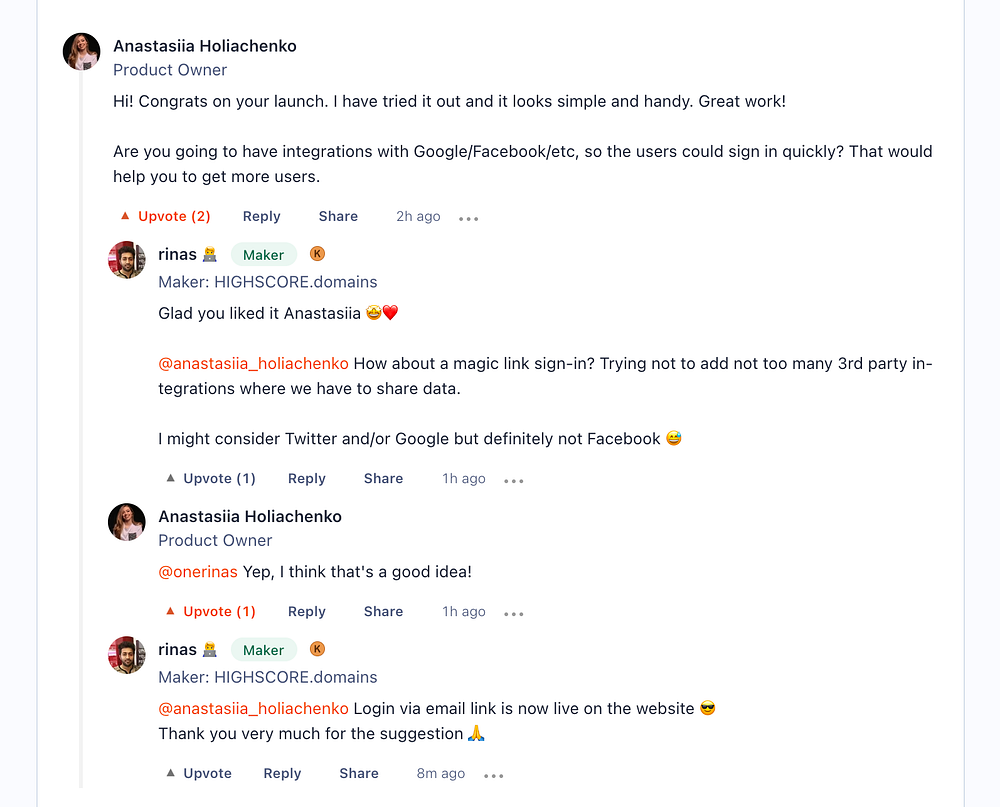Click the Maker badge on first rinas reply

264,255
